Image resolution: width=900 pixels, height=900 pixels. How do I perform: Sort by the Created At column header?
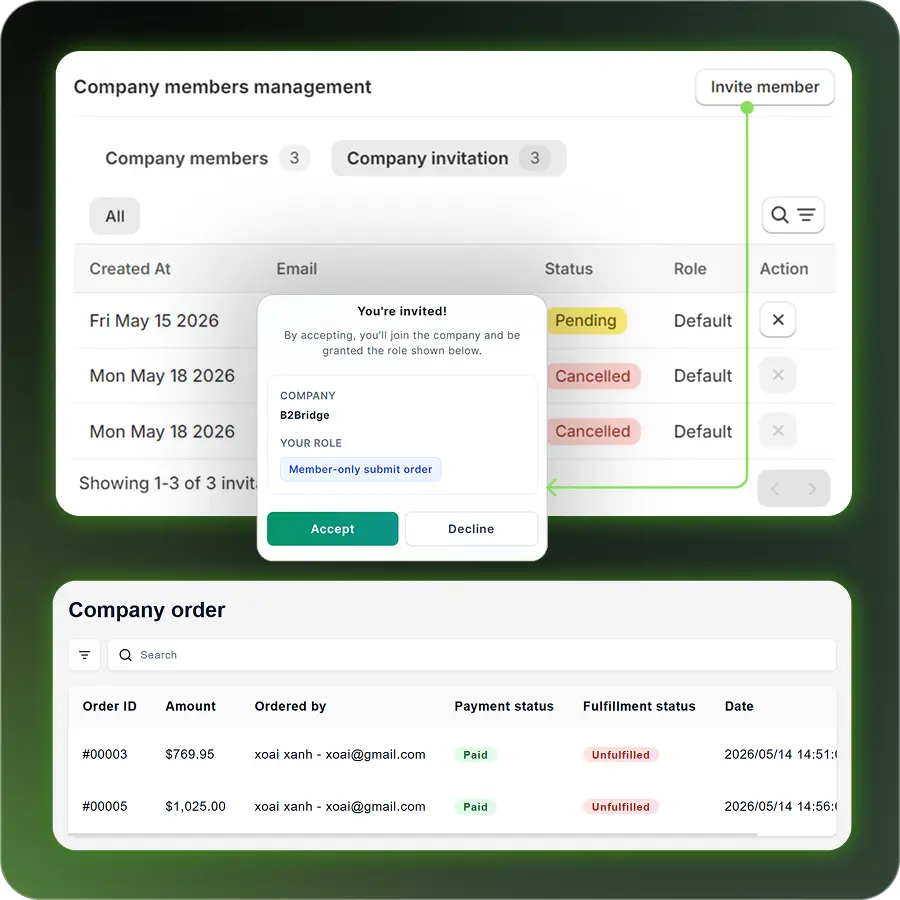click(130, 269)
